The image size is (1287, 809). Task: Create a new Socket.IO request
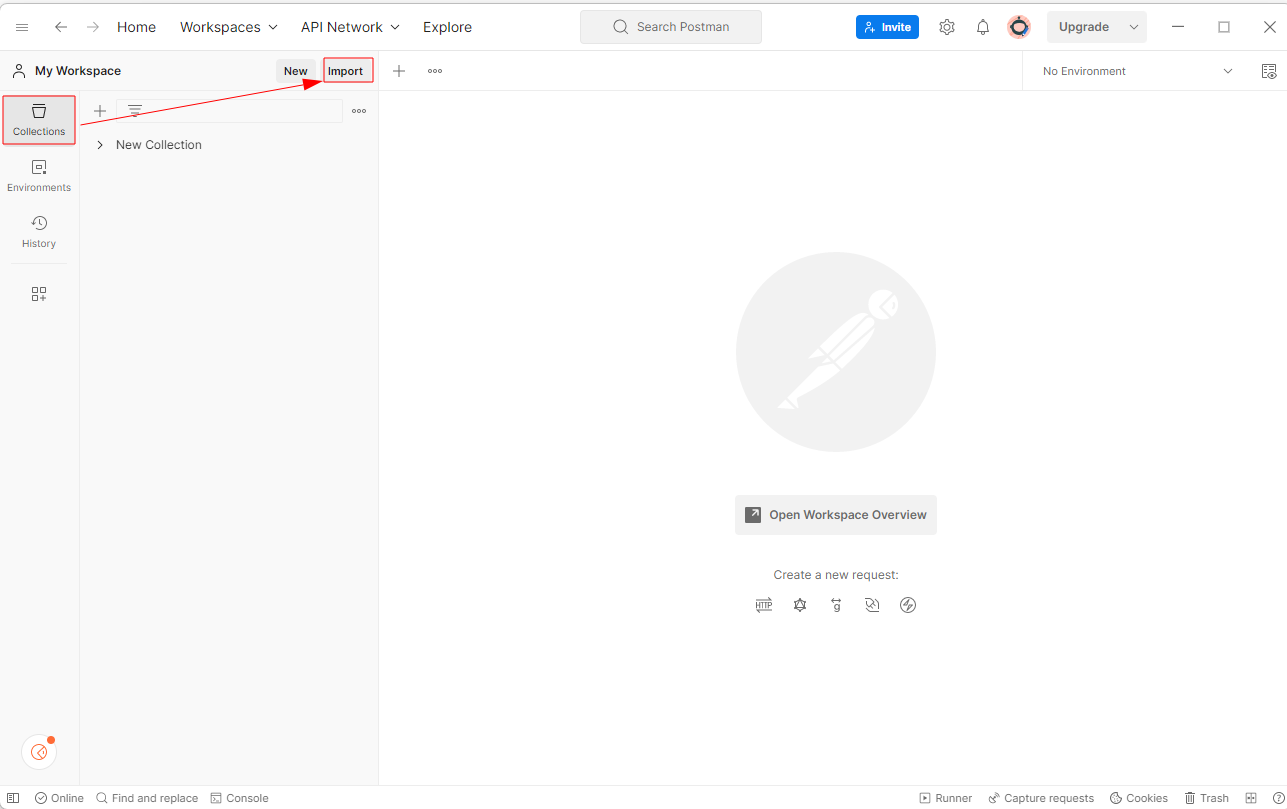click(x=908, y=605)
